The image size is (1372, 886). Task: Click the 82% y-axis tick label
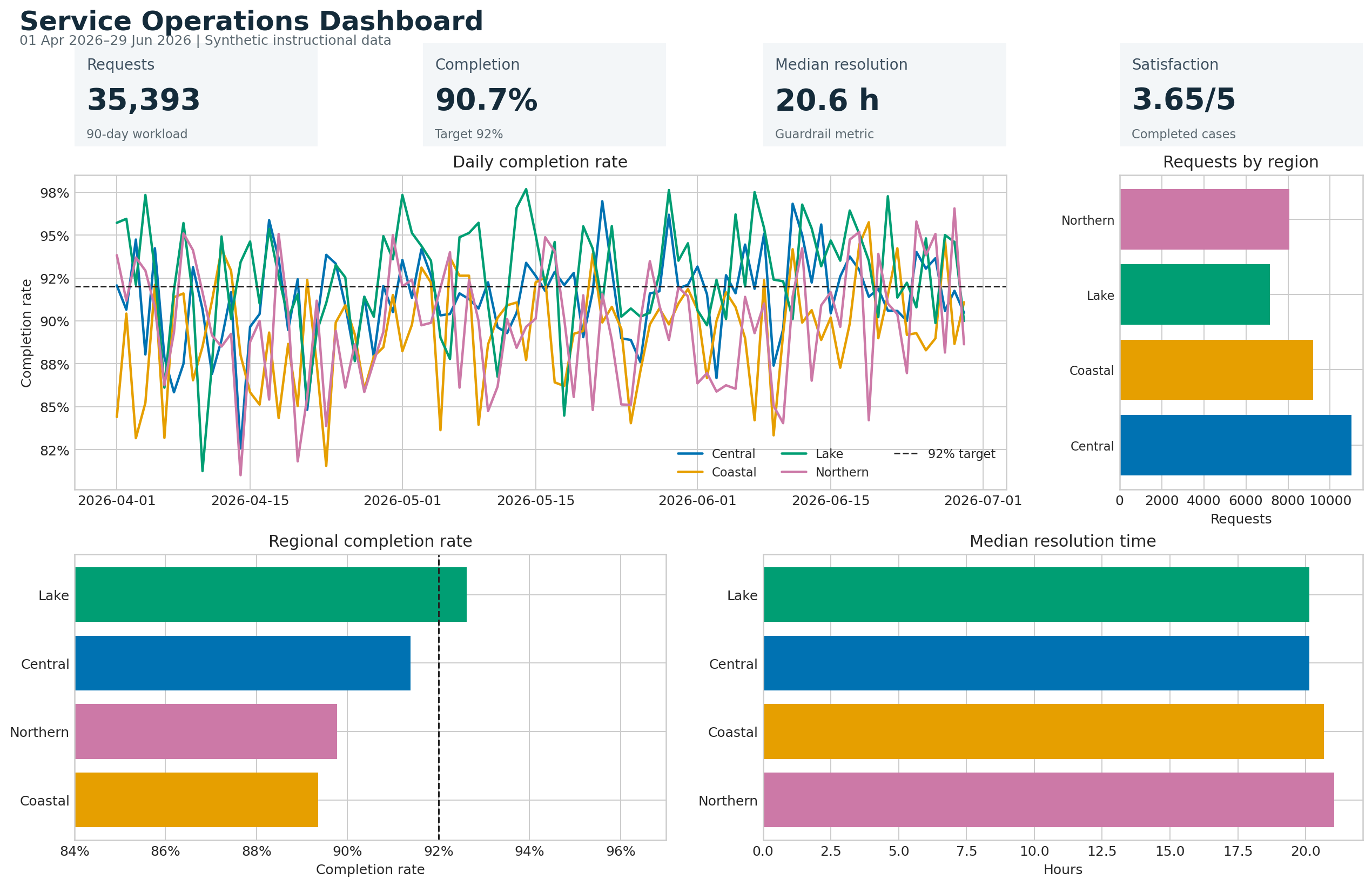55,451
